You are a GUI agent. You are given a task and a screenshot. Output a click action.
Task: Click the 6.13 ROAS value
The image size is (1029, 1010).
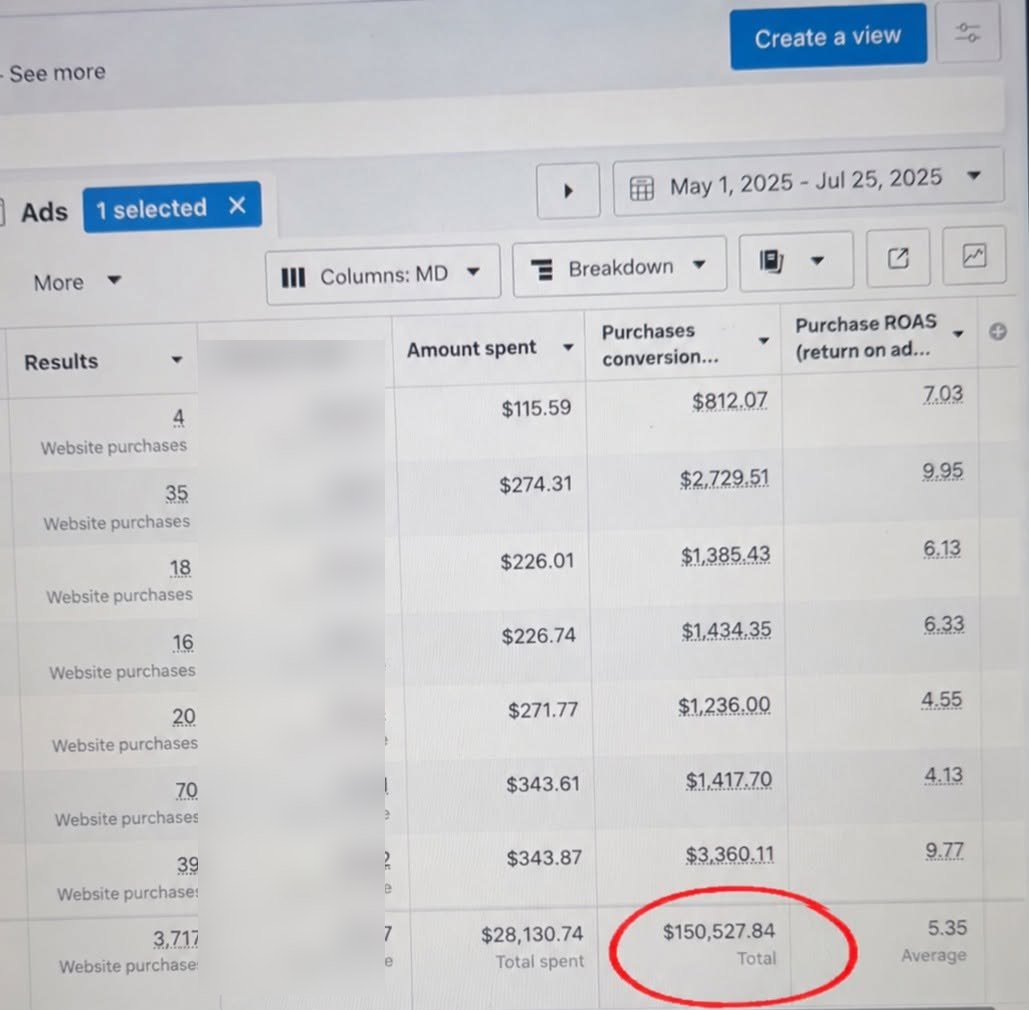point(942,548)
